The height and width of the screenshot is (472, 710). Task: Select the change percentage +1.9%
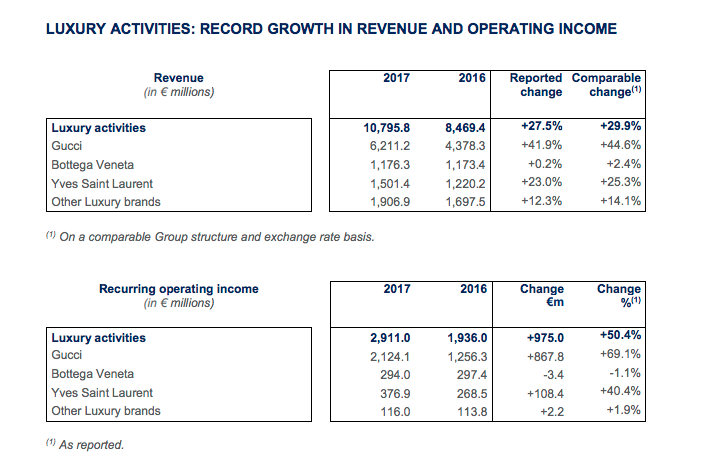pyautogui.click(x=624, y=410)
